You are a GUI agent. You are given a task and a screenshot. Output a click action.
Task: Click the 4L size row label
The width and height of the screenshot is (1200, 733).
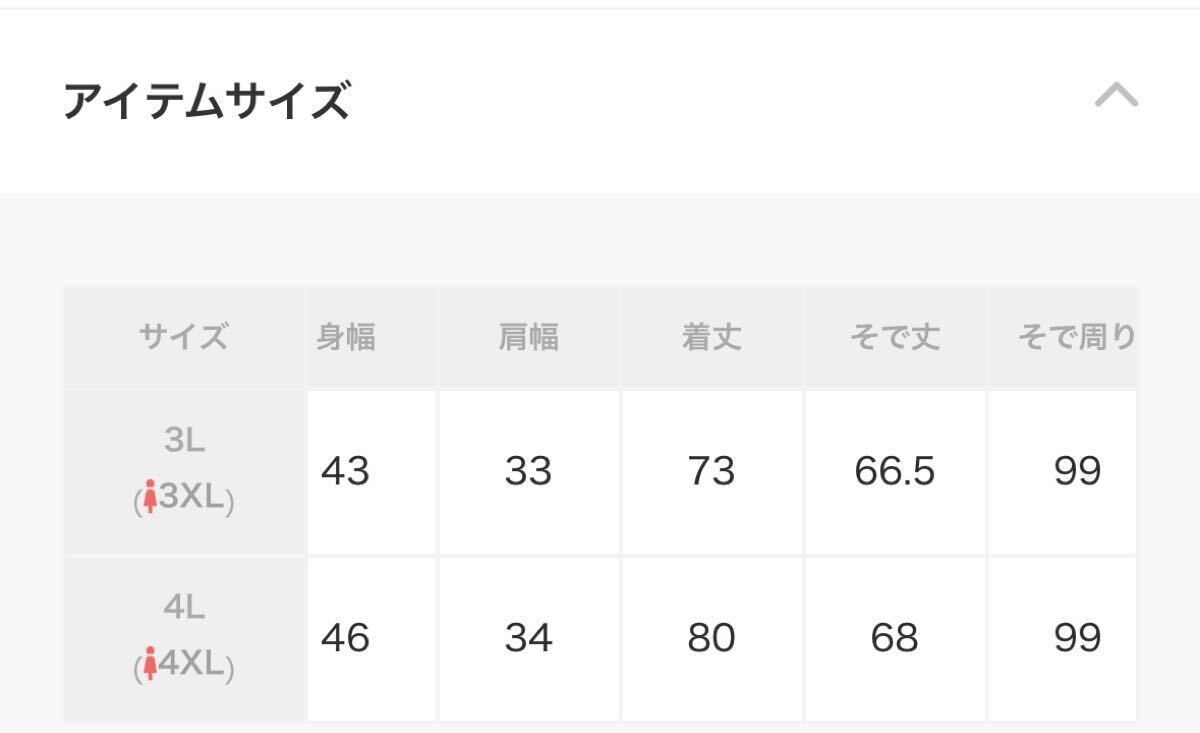(x=184, y=608)
